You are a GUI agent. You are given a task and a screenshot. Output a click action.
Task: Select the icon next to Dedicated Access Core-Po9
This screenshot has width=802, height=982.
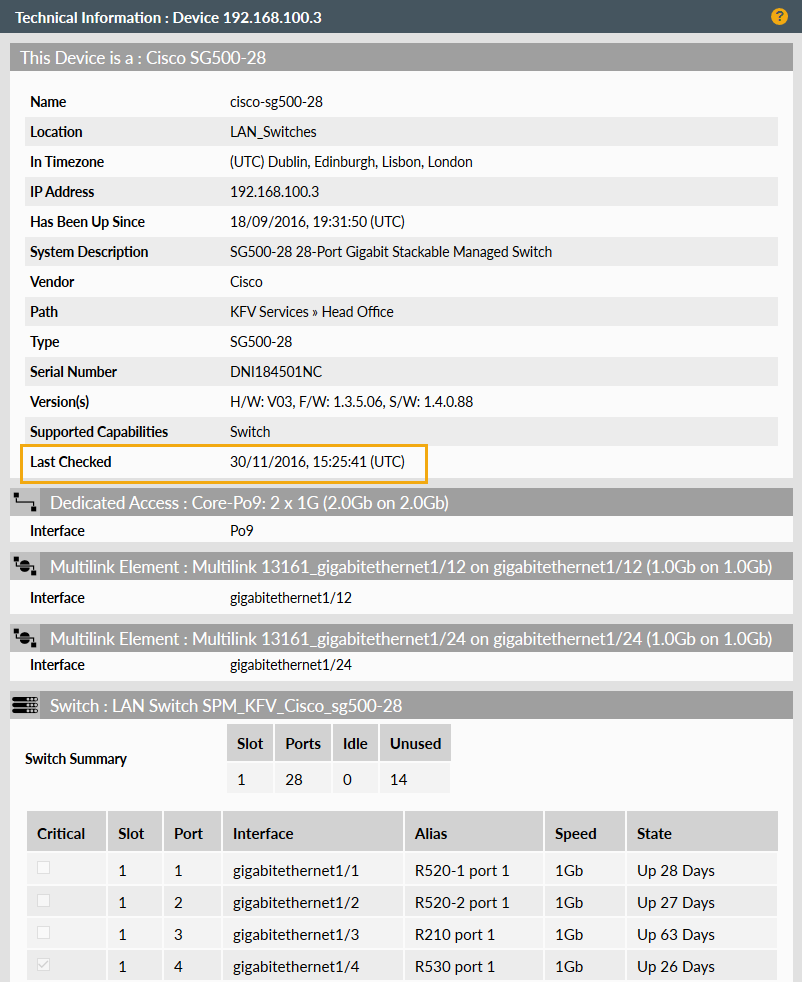25,501
